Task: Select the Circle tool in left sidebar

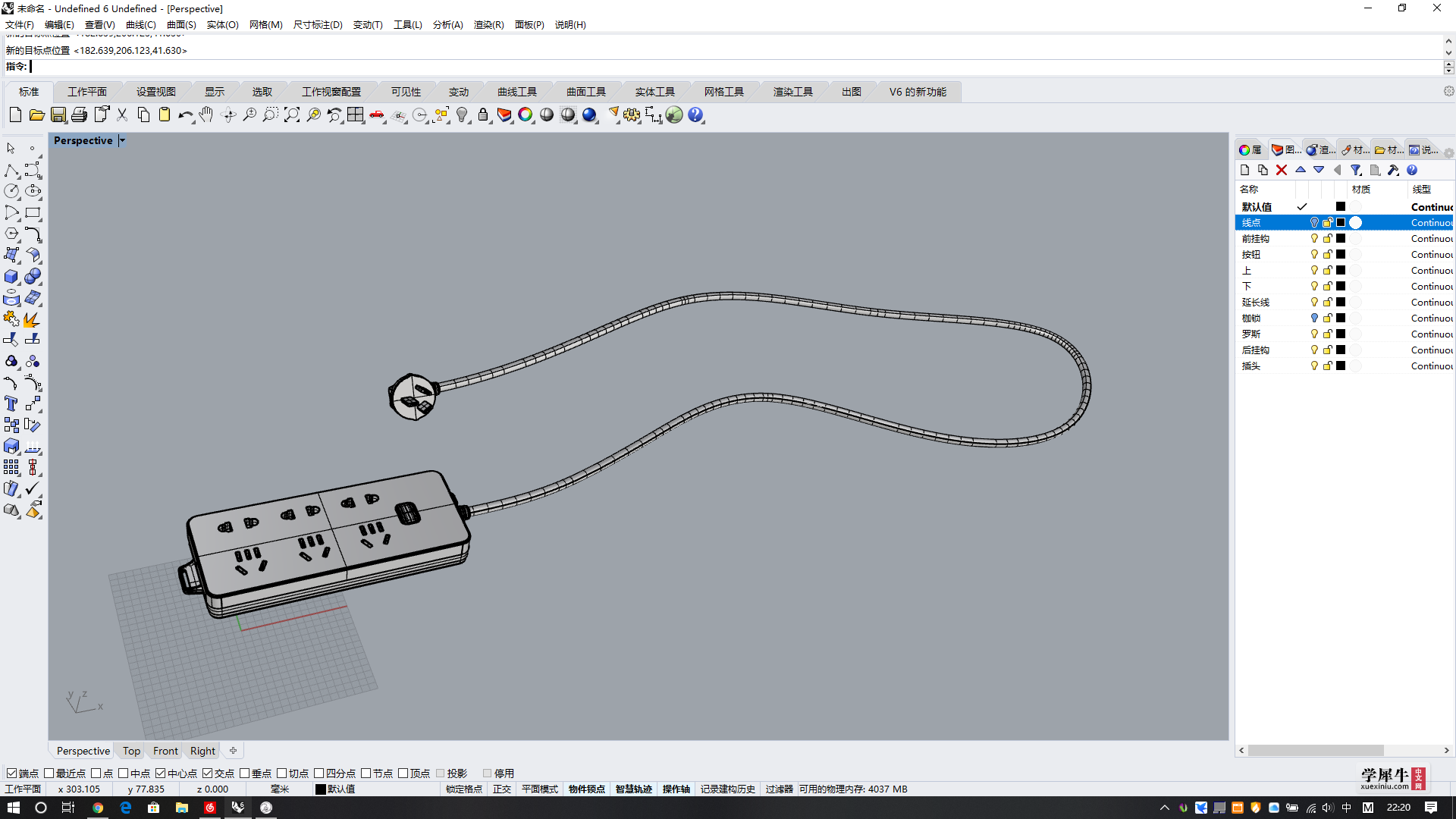Action: click(x=11, y=191)
